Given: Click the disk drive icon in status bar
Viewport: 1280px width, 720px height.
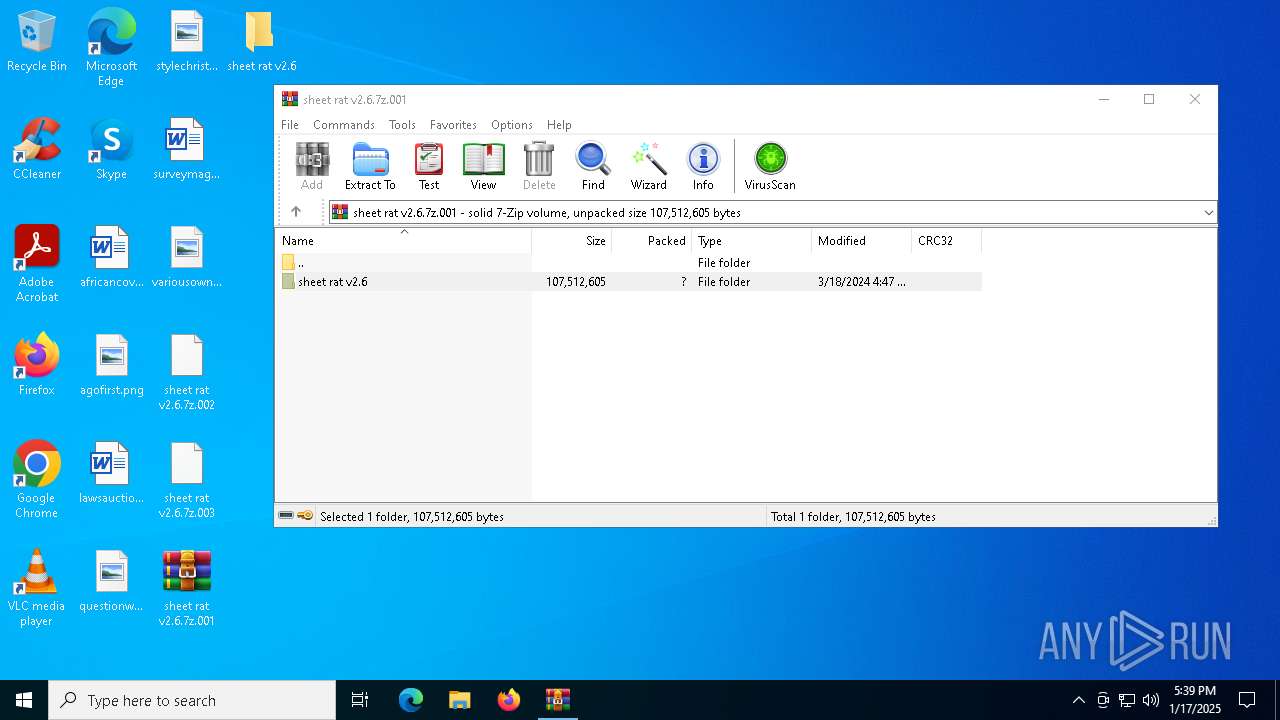Looking at the screenshot, I should click(x=286, y=516).
